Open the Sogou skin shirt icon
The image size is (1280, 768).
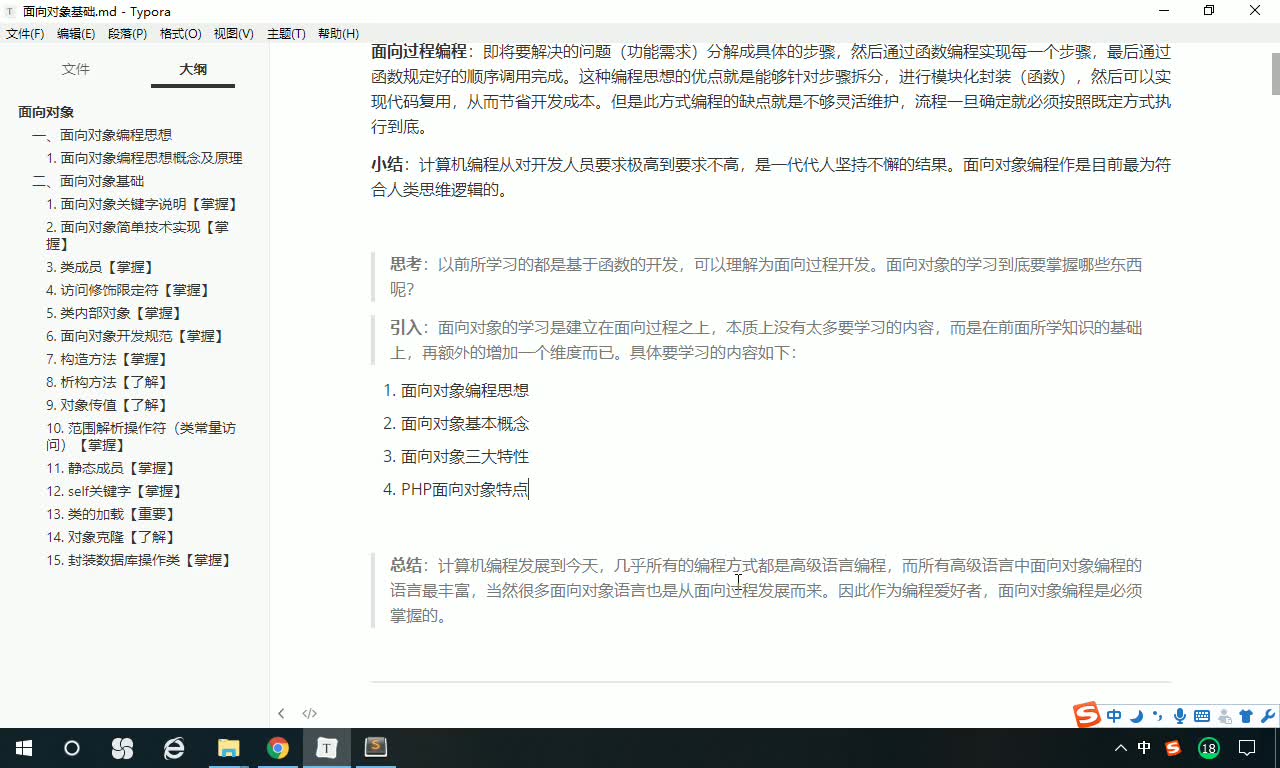click(x=1246, y=716)
